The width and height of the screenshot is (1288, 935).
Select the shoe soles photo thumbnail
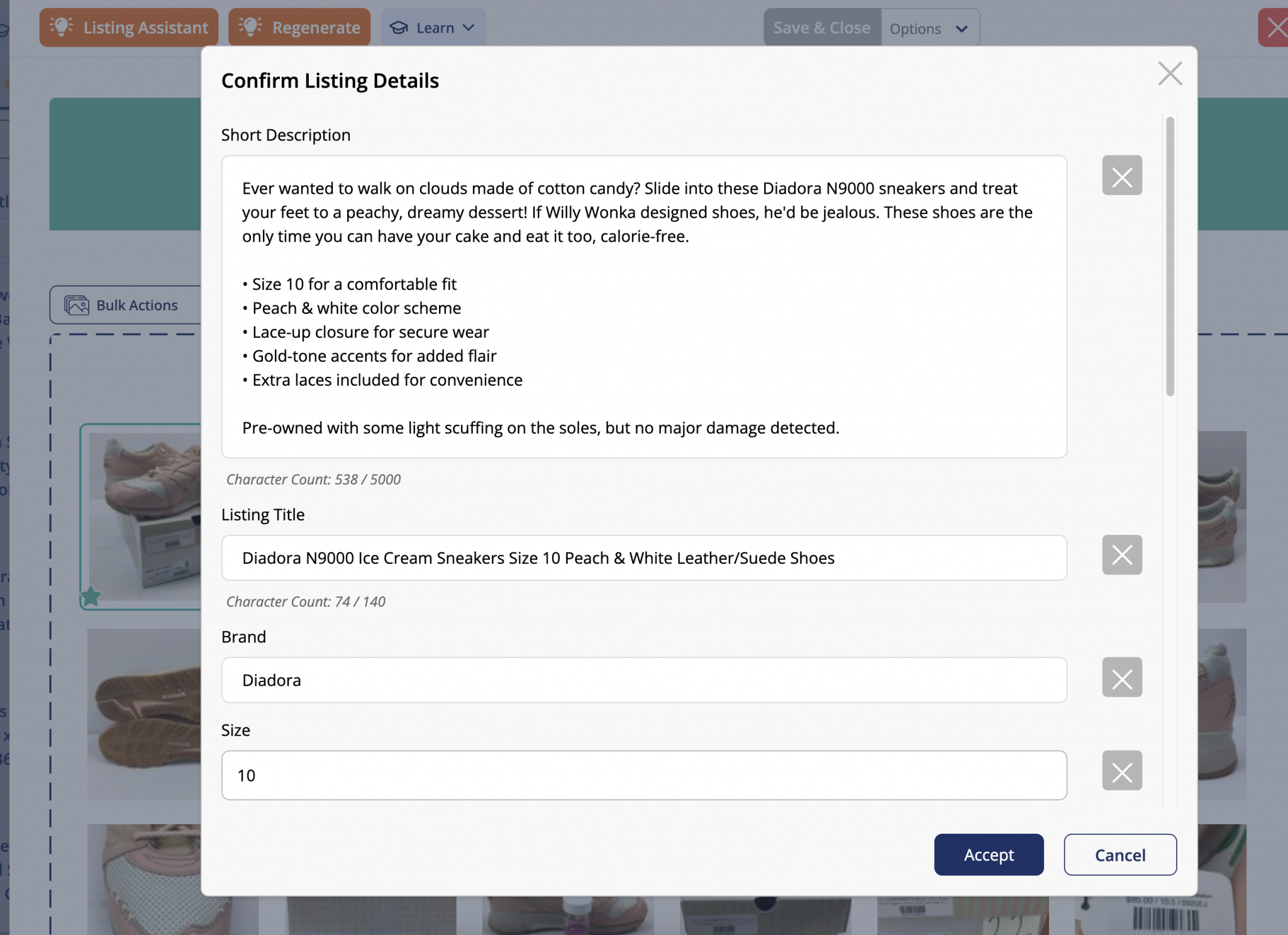click(145, 714)
